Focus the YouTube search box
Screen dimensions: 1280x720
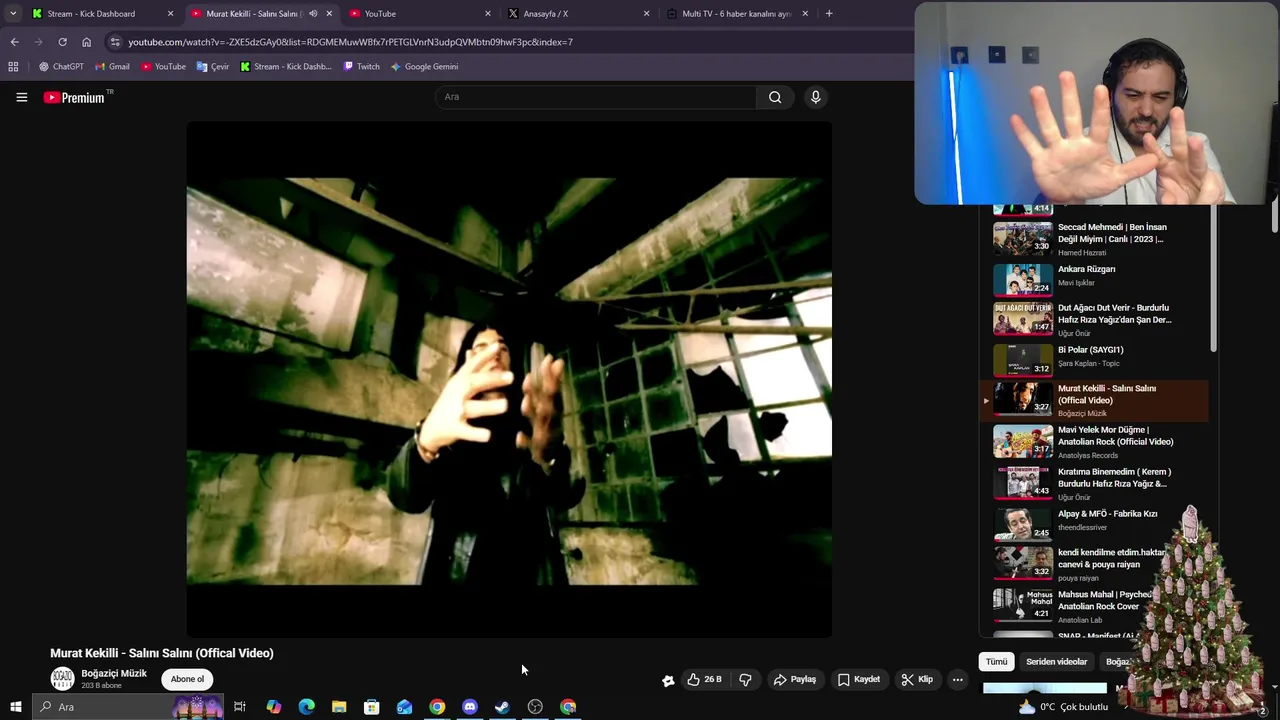tap(596, 97)
